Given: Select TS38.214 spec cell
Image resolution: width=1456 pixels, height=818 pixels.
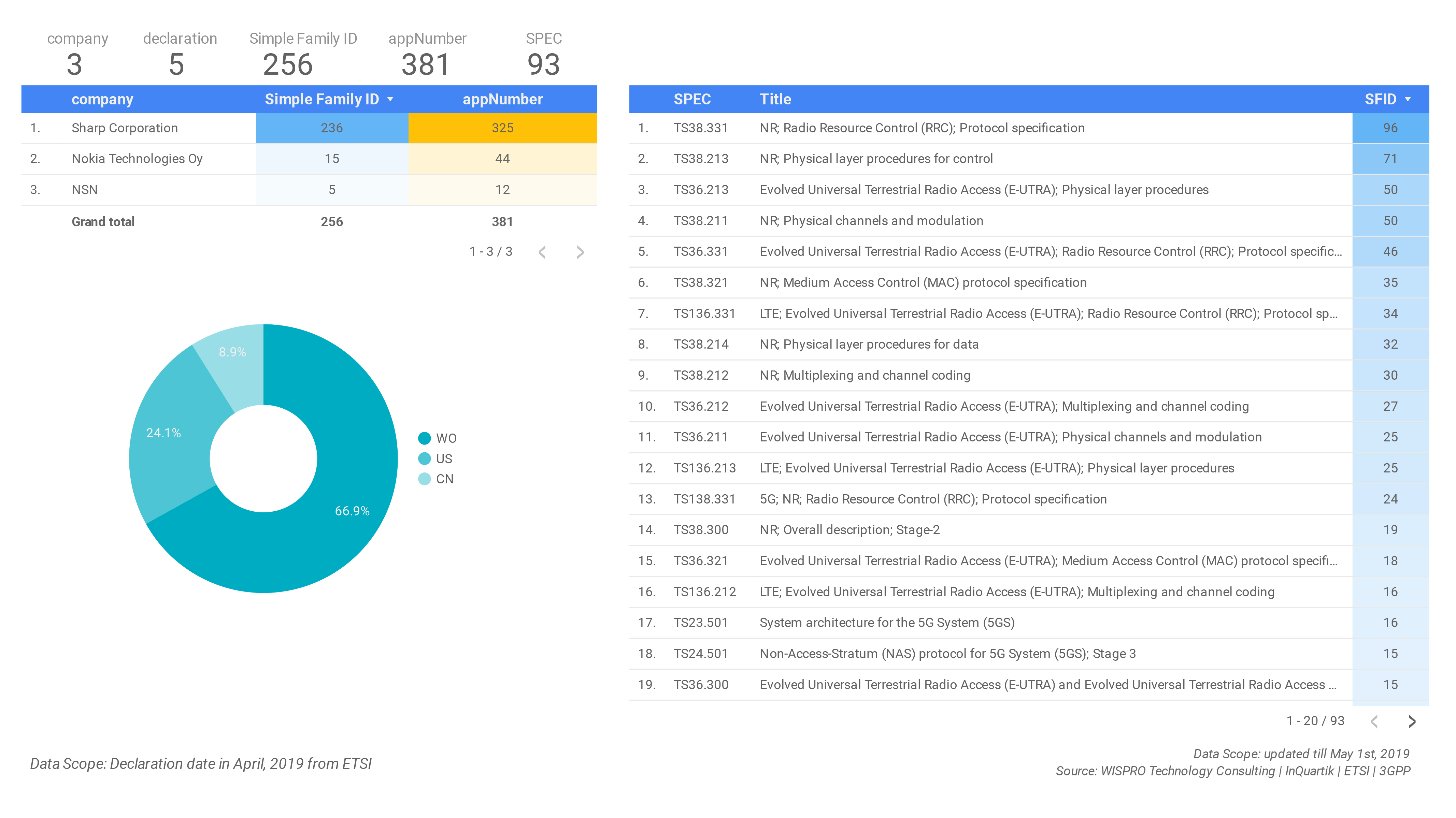Looking at the screenshot, I should pyautogui.click(x=700, y=345).
